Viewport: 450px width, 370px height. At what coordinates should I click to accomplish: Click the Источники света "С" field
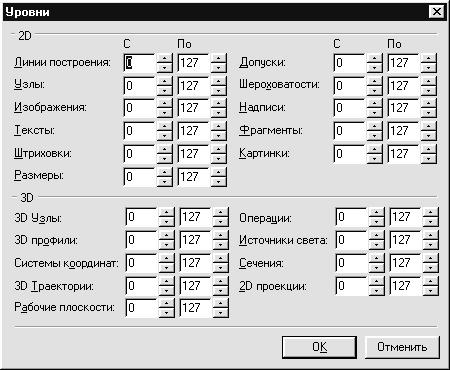pyautogui.click(x=352, y=240)
